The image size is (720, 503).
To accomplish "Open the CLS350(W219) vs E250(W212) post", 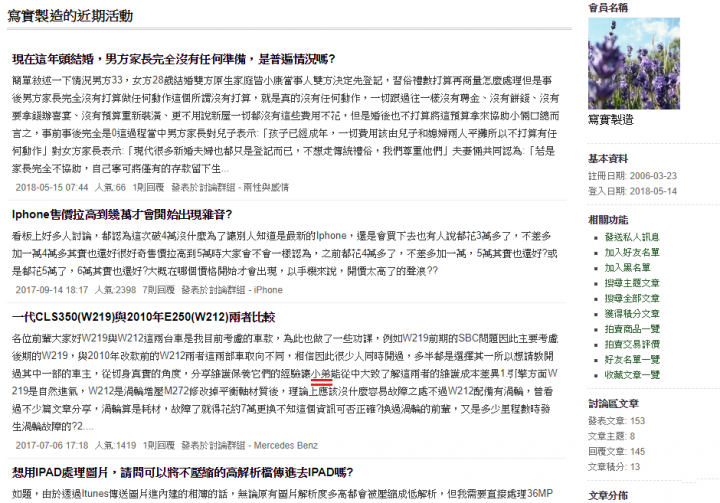I will tap(143, 317).
